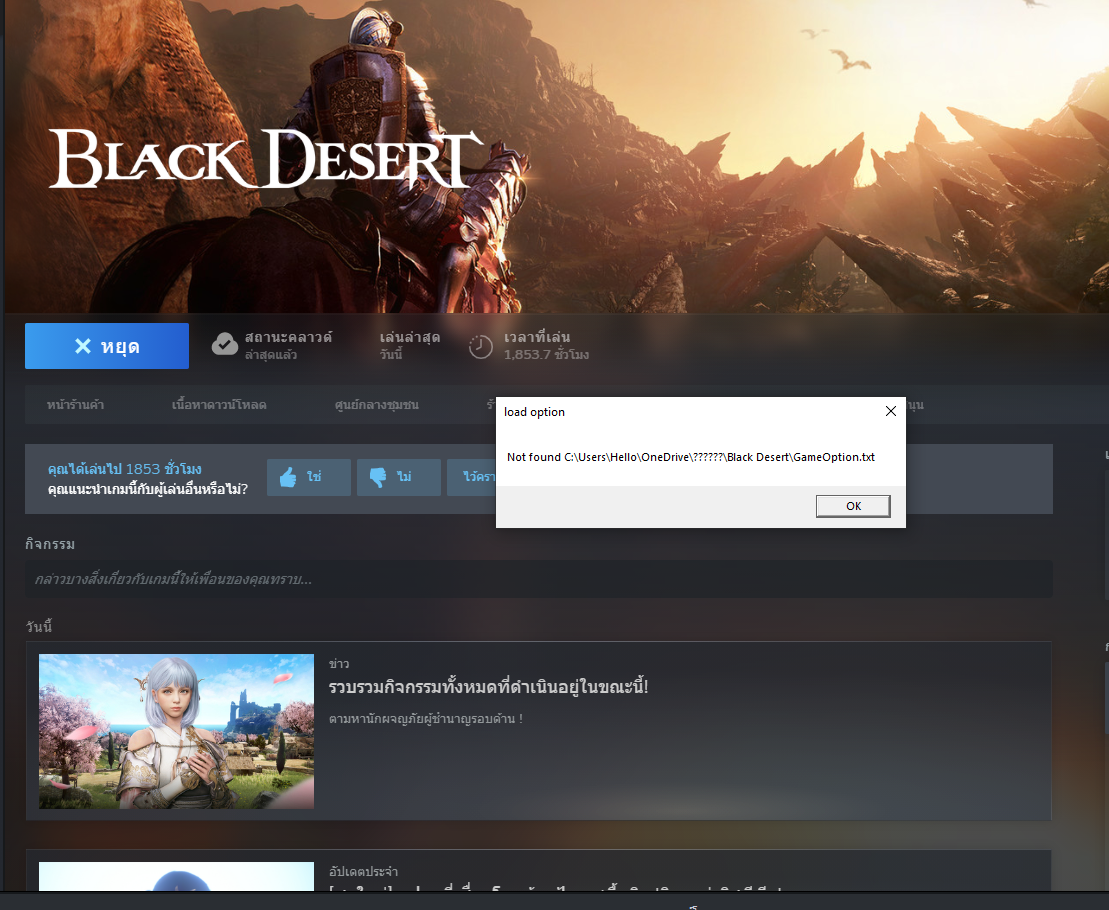Click the activity post input field
The height and width of the screenshot is (910, 1109).
pyautogui.click(x=538, y=579)
